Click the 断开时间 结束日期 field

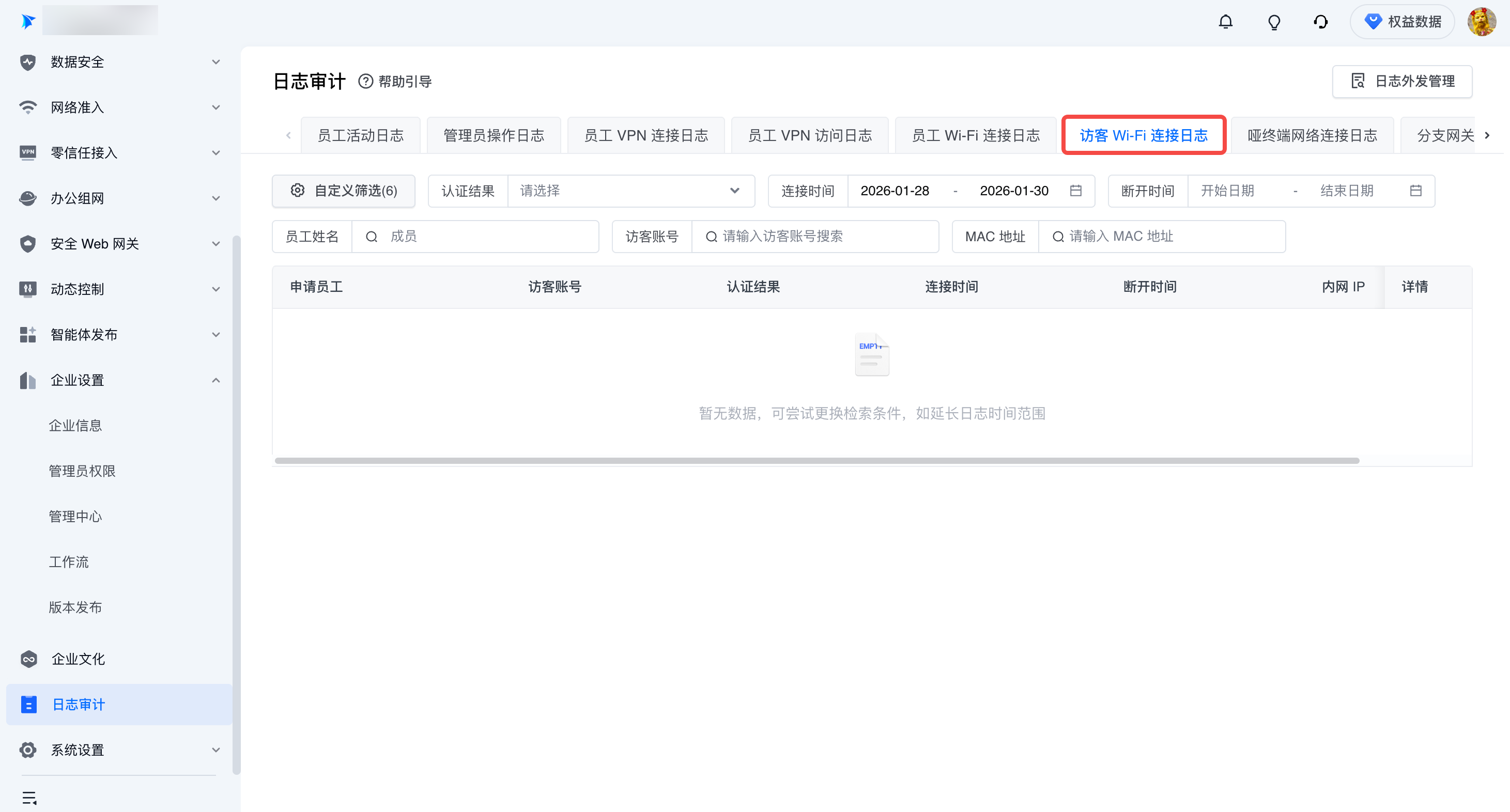click(1347, 191)
